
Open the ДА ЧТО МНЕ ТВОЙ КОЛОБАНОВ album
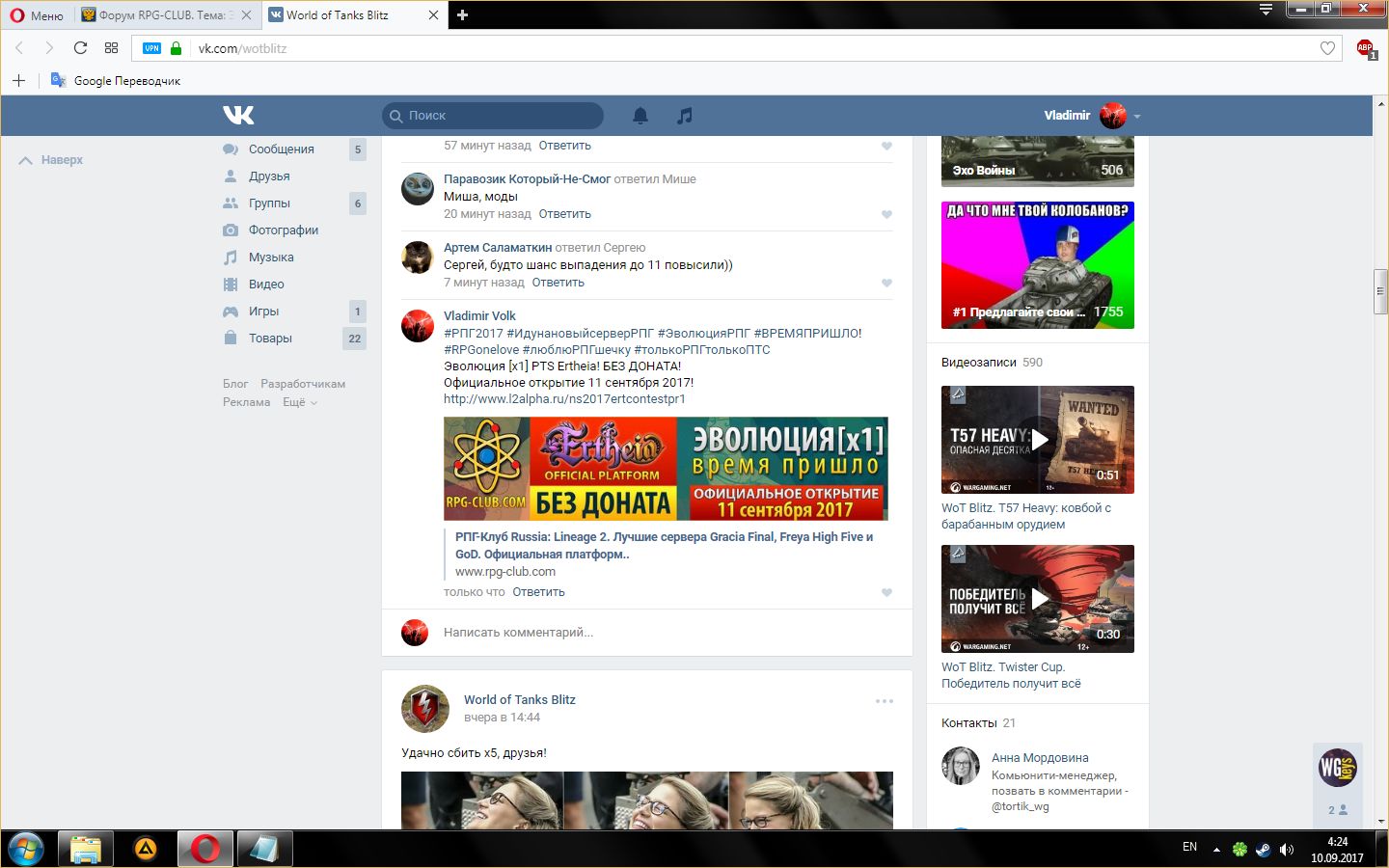1038,265
